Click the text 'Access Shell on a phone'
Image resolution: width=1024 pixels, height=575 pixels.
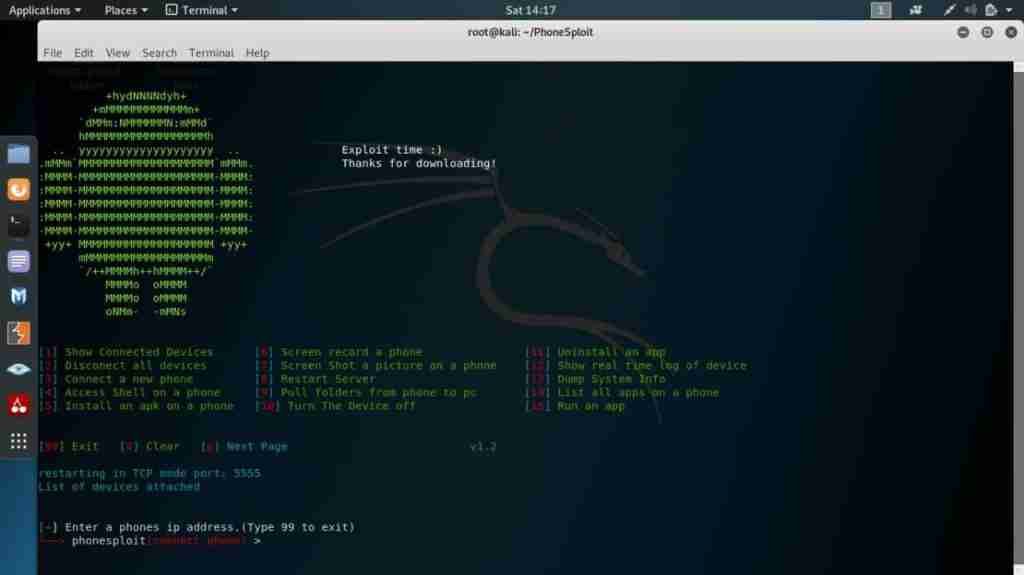coord(142,393)
